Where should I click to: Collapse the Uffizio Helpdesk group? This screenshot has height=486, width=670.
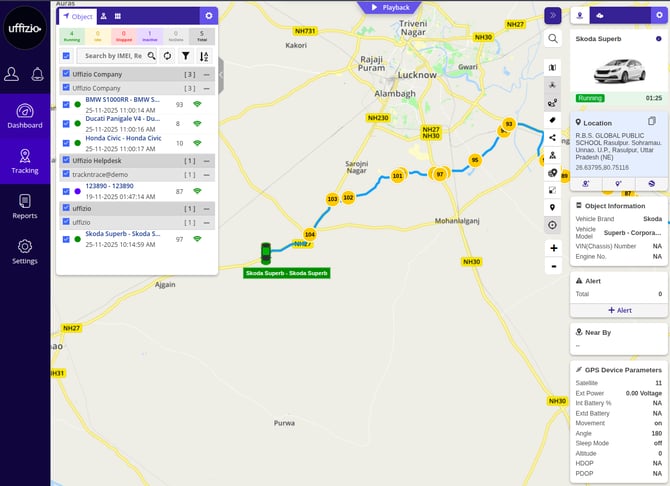[x=207, y=160]
